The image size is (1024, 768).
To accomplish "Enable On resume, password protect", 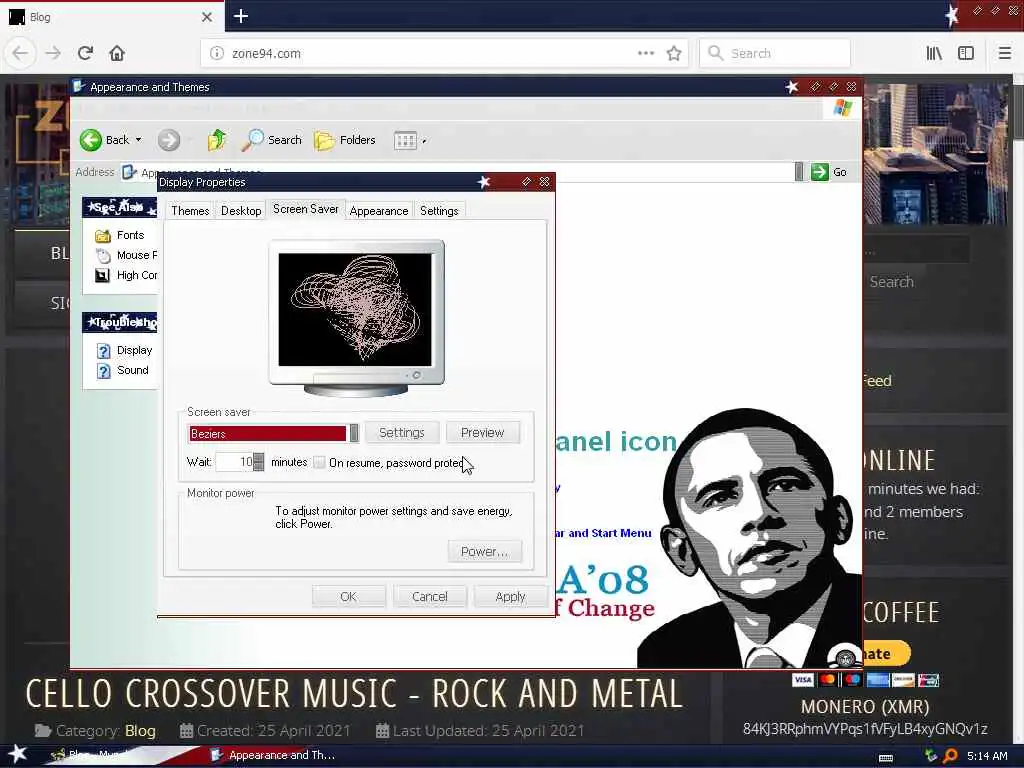I will pos(319,462).
